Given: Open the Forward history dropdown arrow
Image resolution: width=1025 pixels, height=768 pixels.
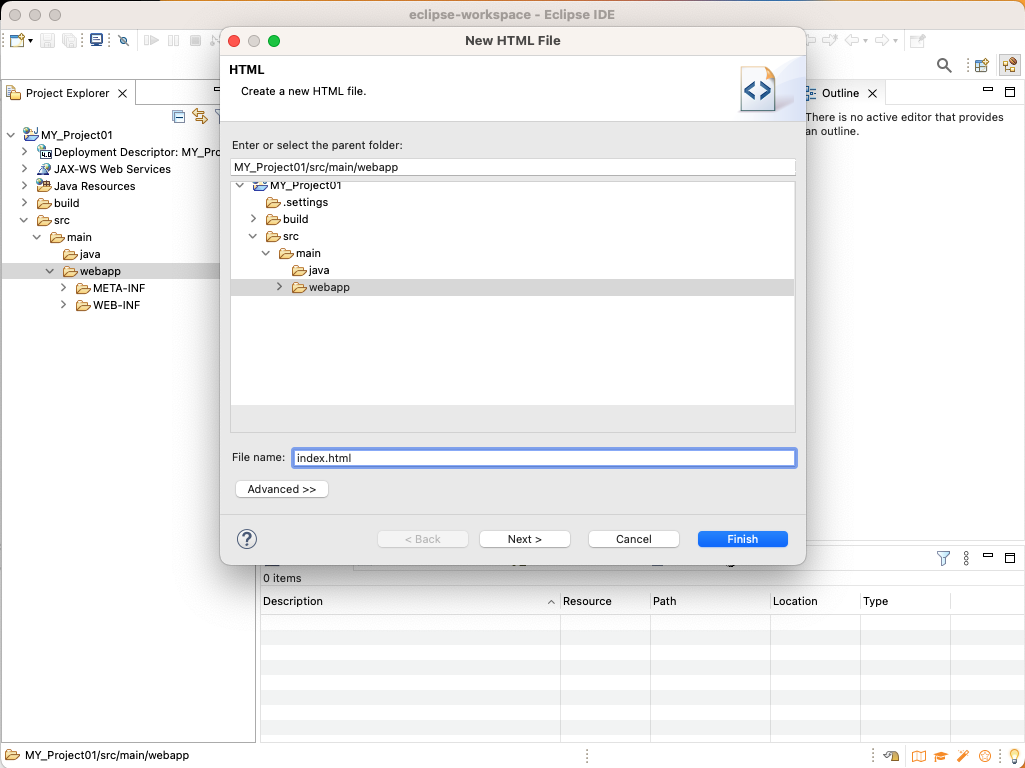Looking at the screenshot, I should tap(896, 41).
